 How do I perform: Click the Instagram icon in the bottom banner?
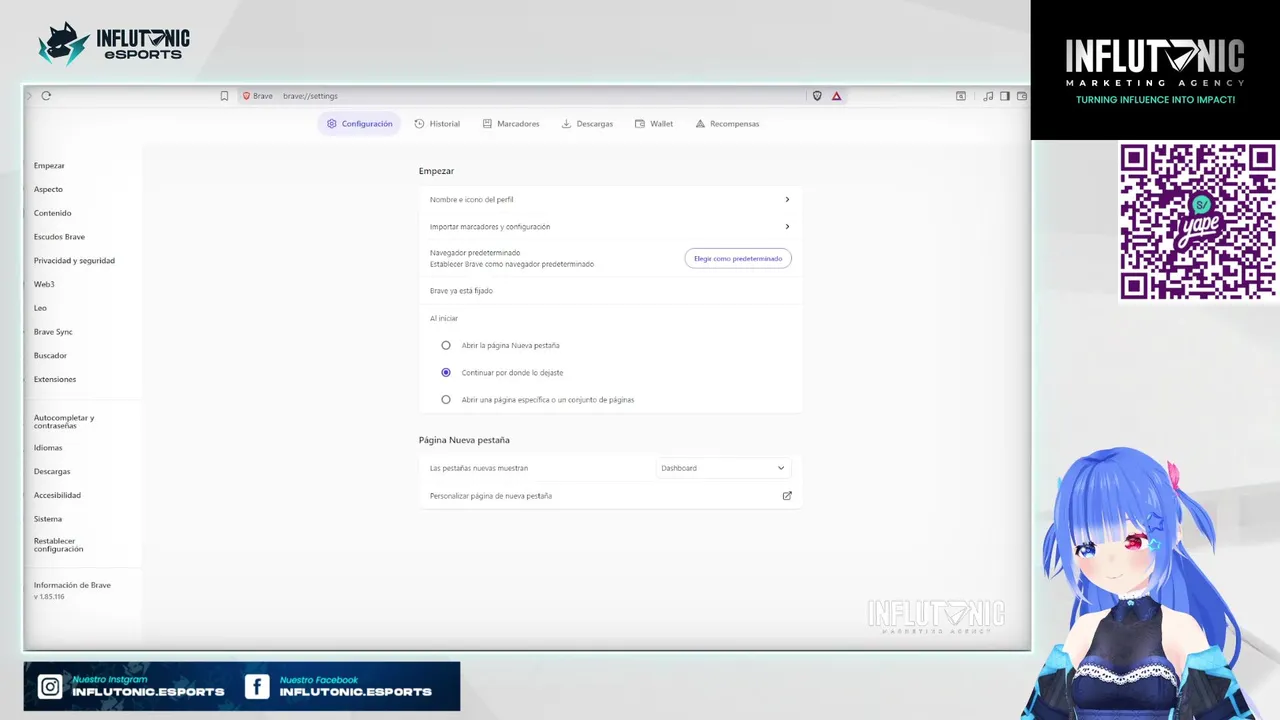coord(49,687)
